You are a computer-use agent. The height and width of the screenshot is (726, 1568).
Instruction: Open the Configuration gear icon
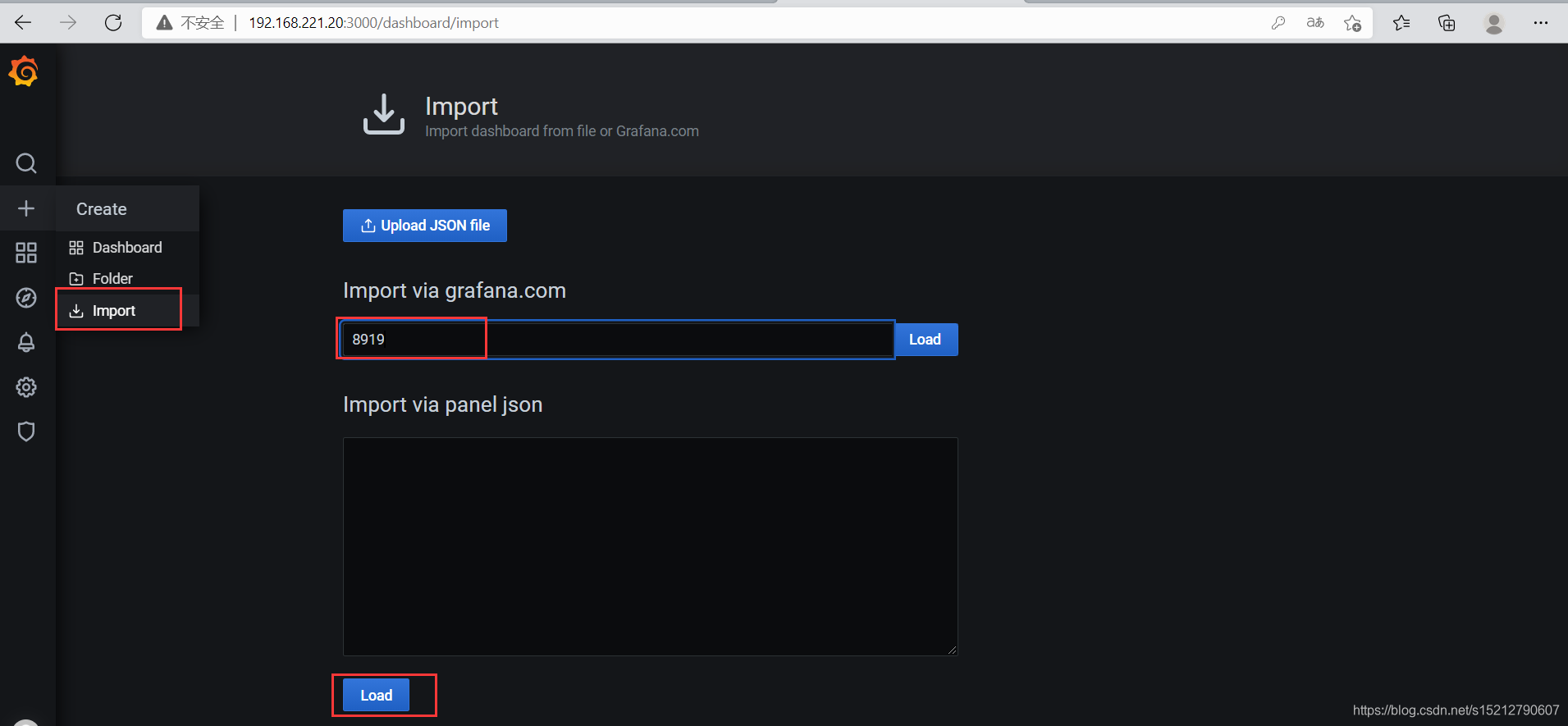pyautogui.click(x=26, y=387)
